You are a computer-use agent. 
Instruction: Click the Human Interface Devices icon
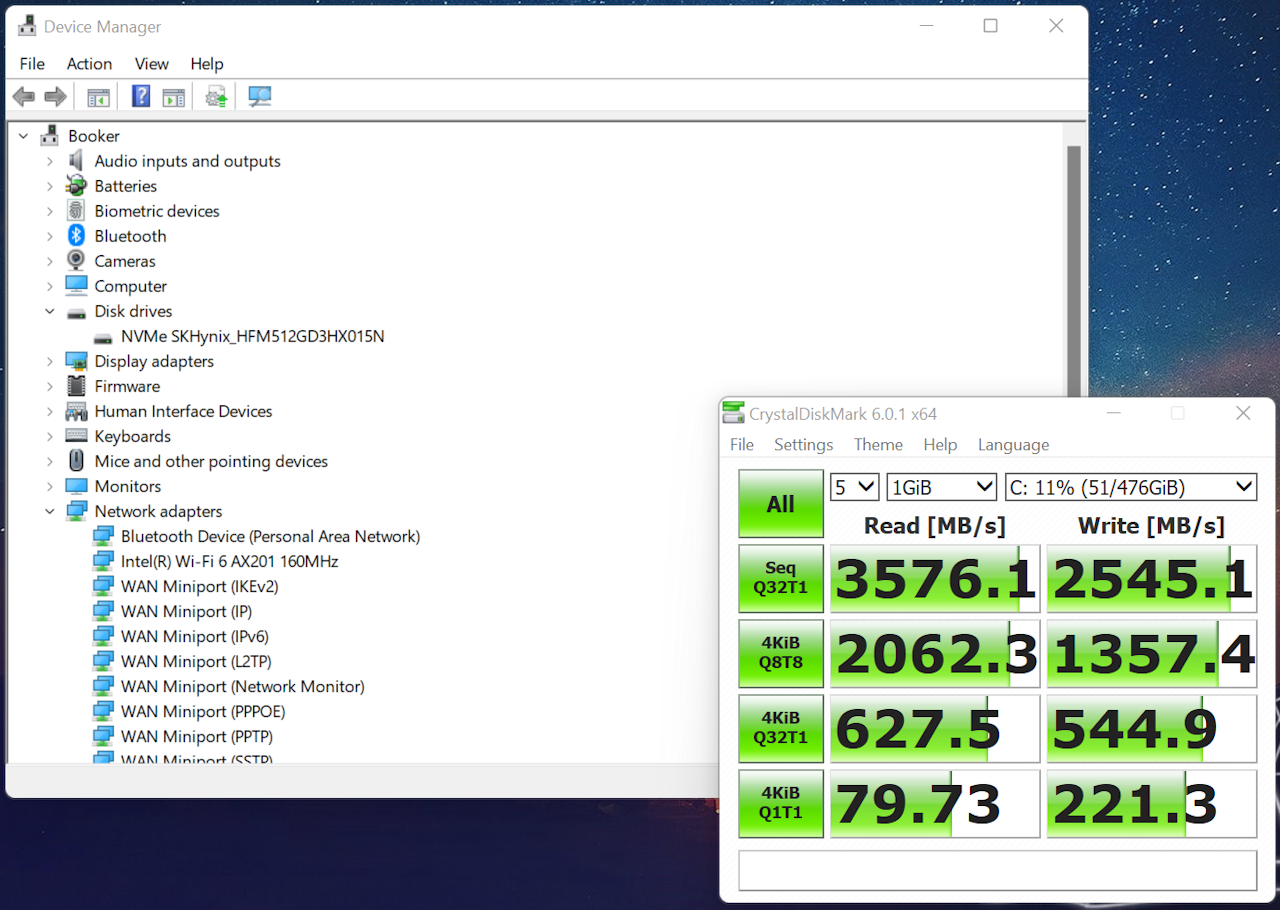[x=76, y=411]
